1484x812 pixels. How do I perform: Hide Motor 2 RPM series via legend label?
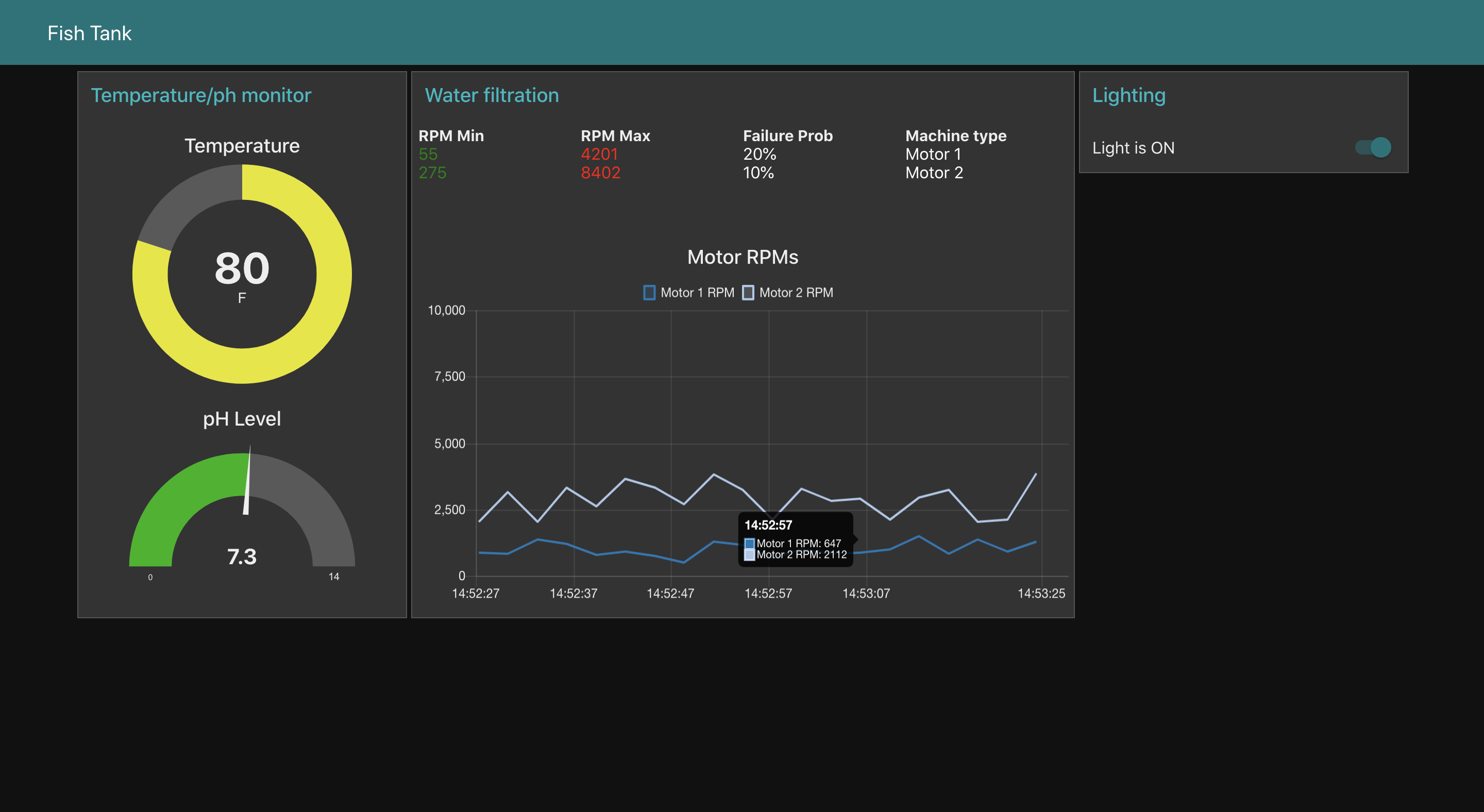click(796, 293)
